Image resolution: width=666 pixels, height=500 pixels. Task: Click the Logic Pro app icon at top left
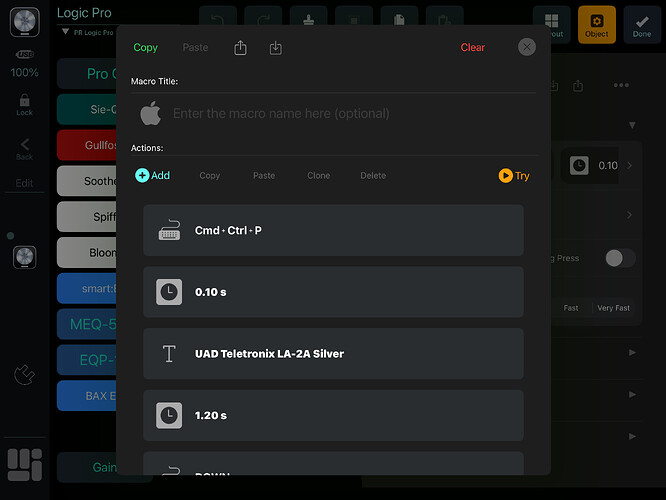click(x=25, y=22)
